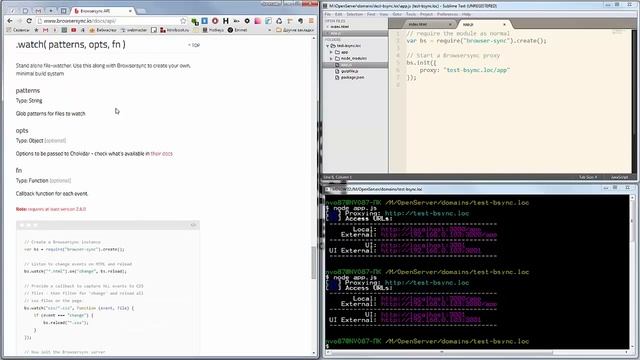Click the terminal vertical scrollbar up arrow
Image resolution: width=640 pixels, height=360 pixels.
[x=632, y=199]
